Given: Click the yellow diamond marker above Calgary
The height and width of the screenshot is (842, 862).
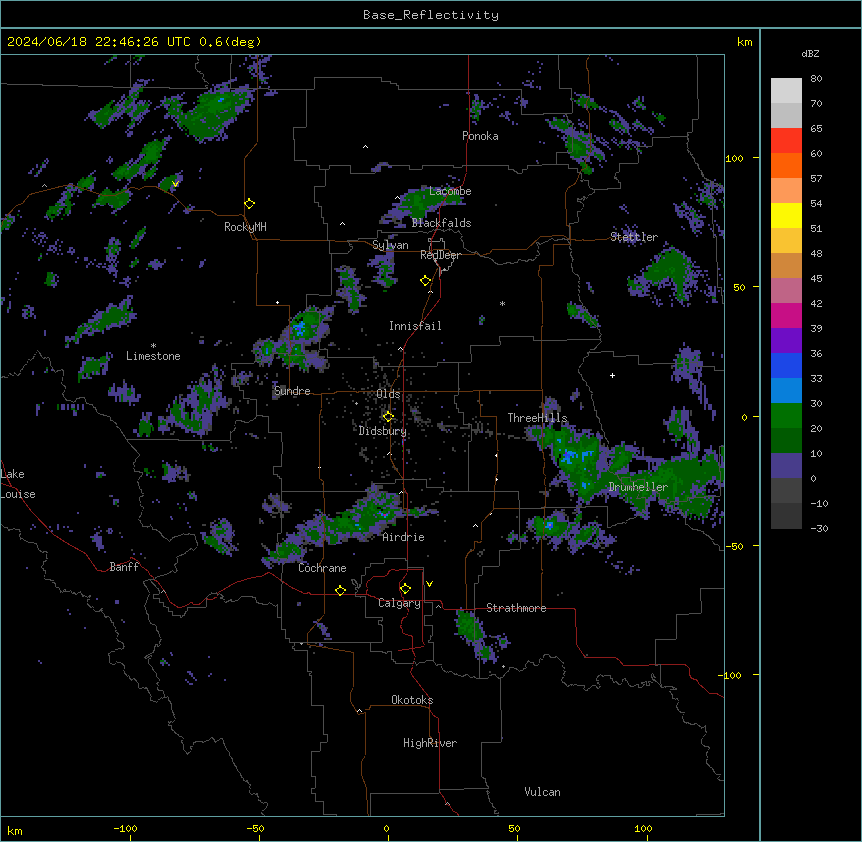Looking at the screenshot, I should (405, 589).
